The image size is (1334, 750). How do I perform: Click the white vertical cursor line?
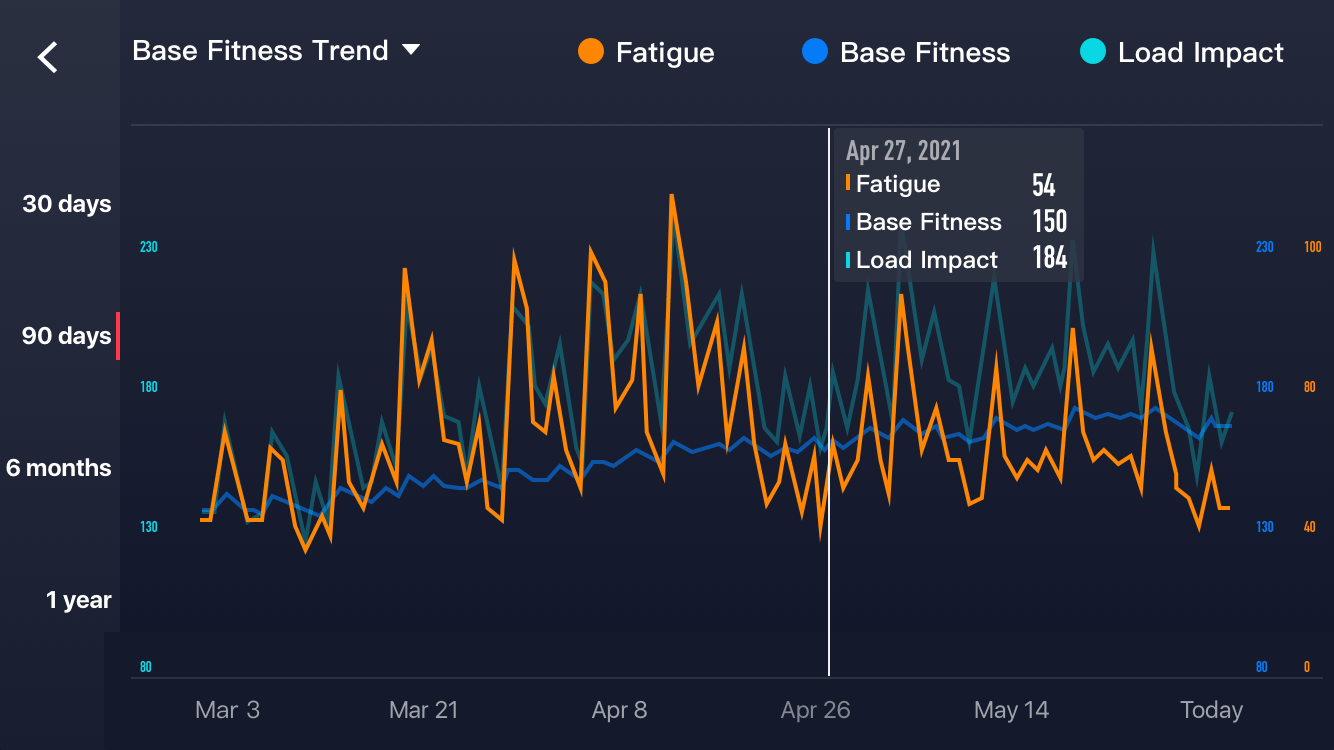click(x=829, y=402)
